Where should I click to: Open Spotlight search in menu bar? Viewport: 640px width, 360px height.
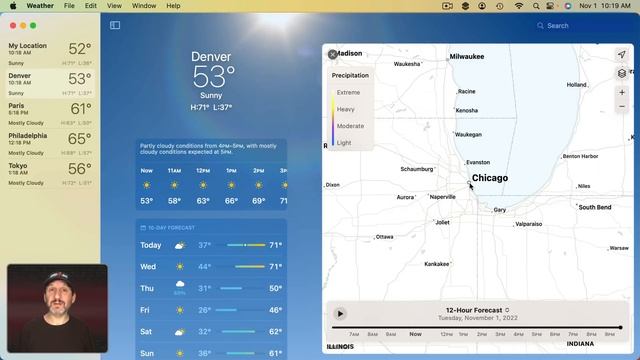[x=536, y=6]
